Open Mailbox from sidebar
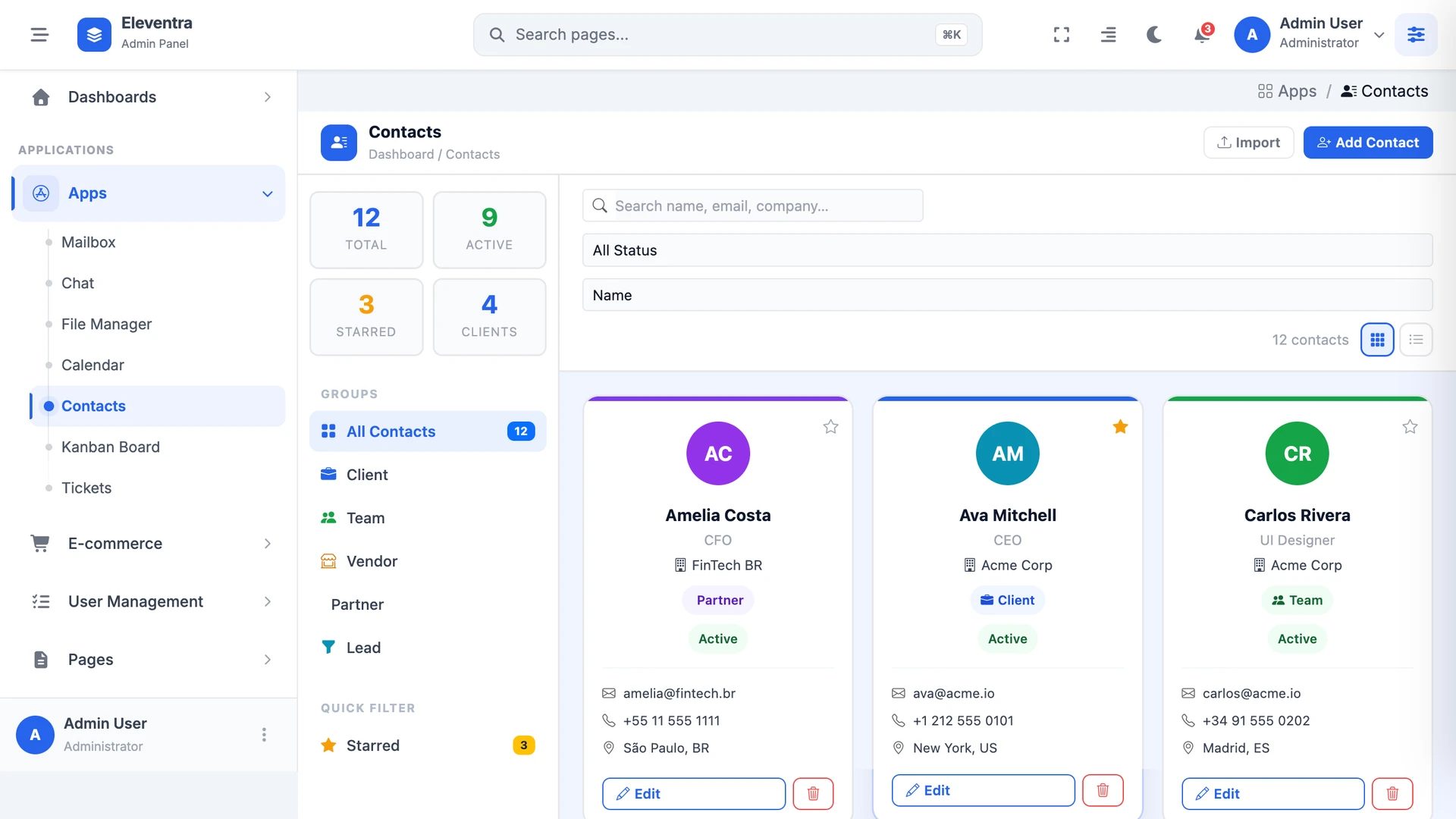Viewport: 1456px width, 819px height. click(89, 243)
